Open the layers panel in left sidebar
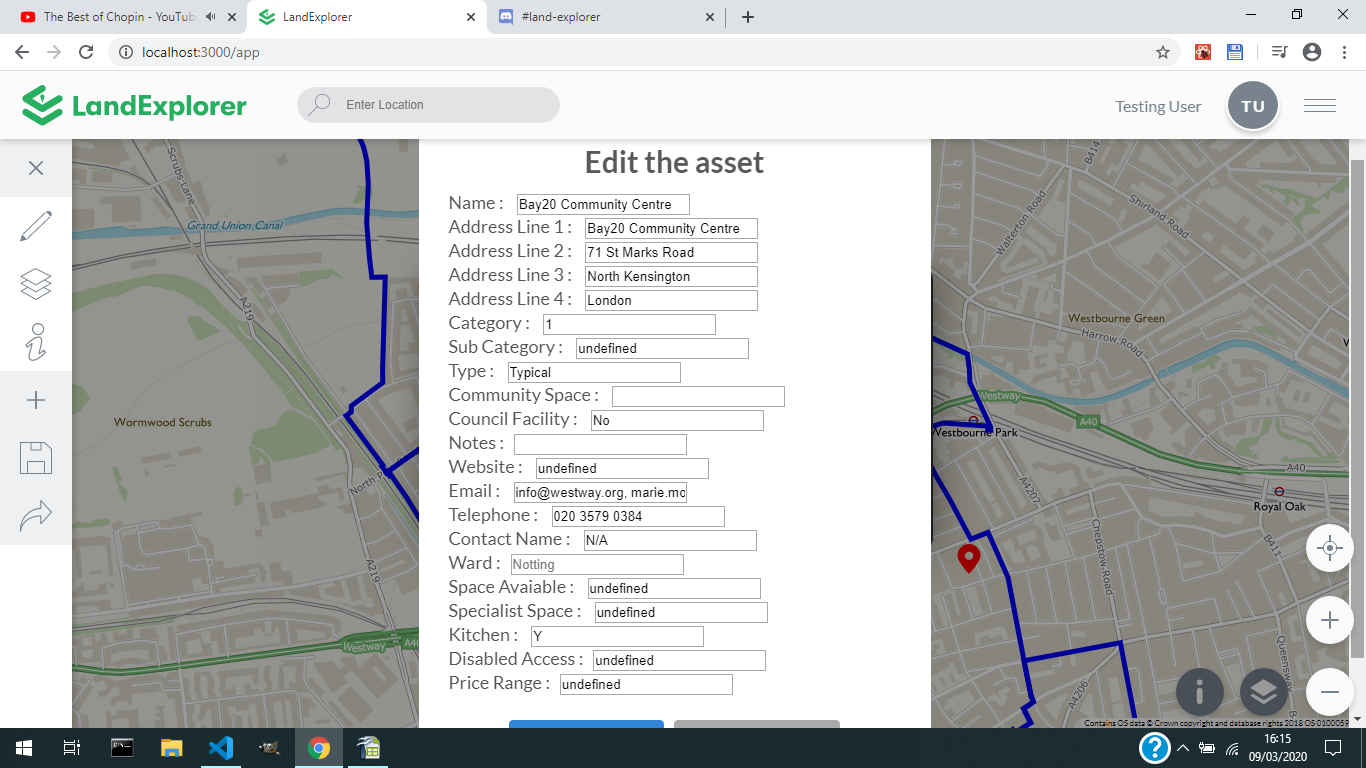This screenshot has height=768, width=1366. tap(36, 284)
